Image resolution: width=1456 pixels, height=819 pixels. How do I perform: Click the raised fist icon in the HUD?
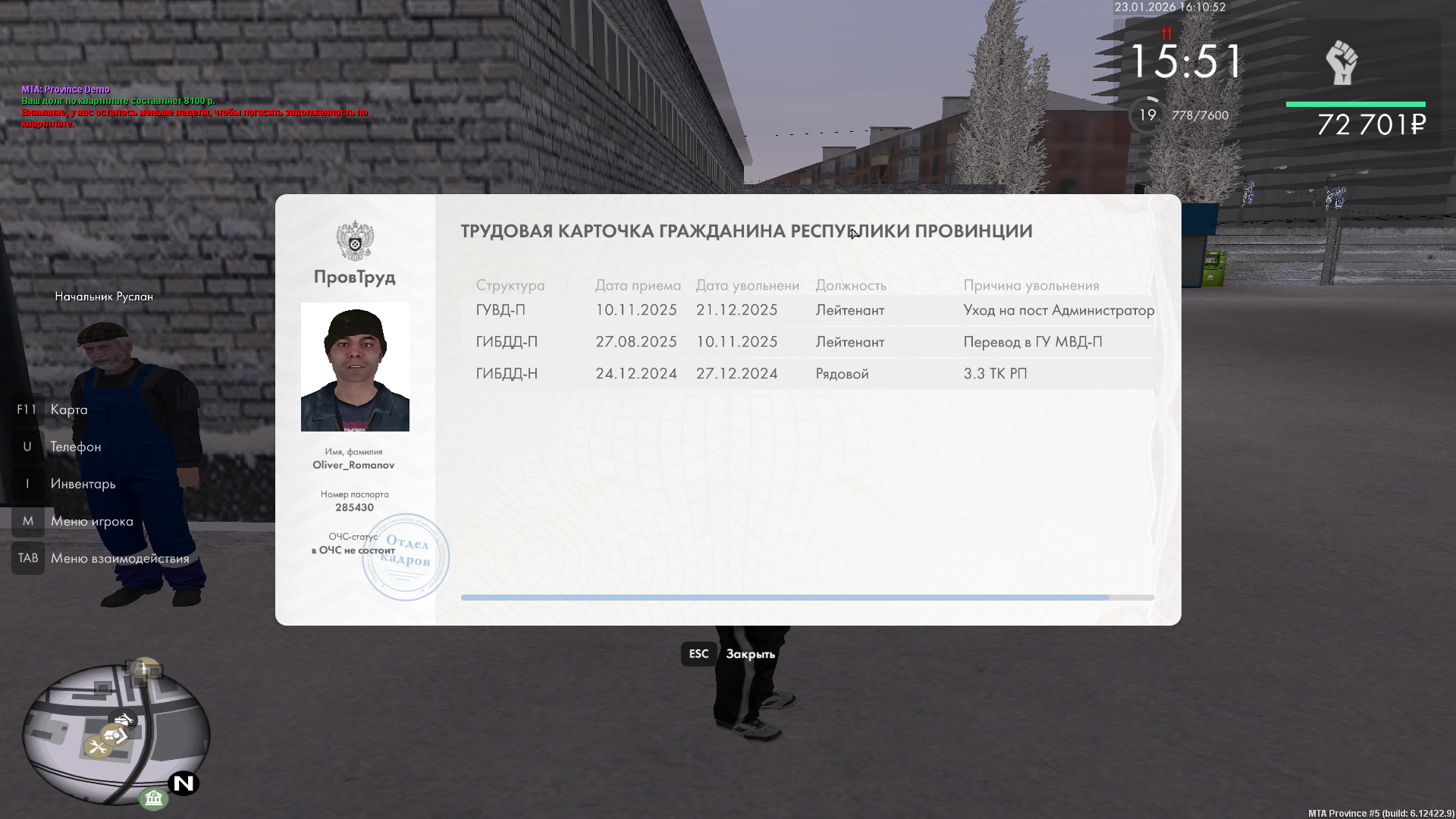[1341, 63]
